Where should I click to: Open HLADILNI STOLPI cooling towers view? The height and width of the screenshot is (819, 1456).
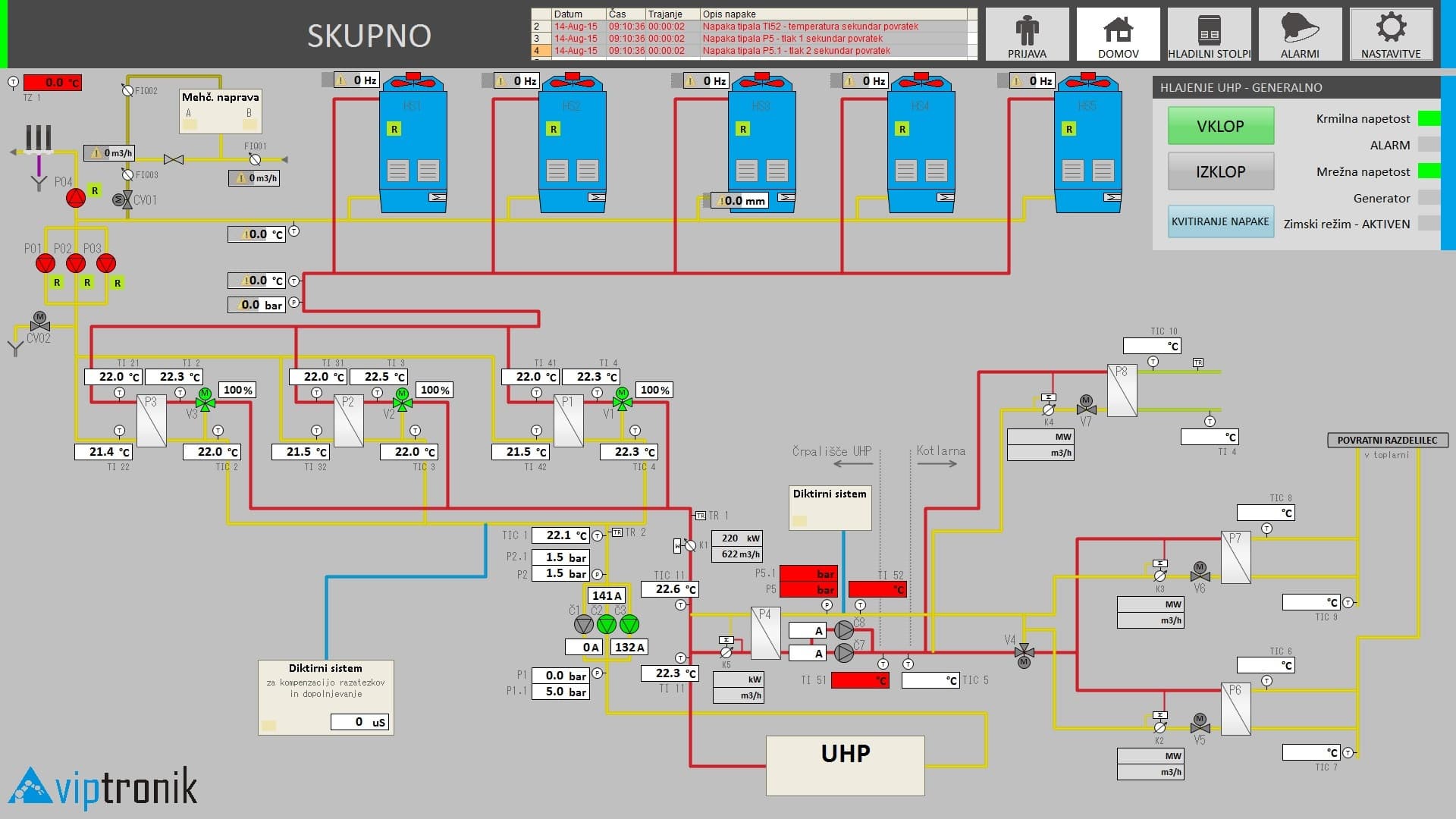click(x=1209, y=35)
